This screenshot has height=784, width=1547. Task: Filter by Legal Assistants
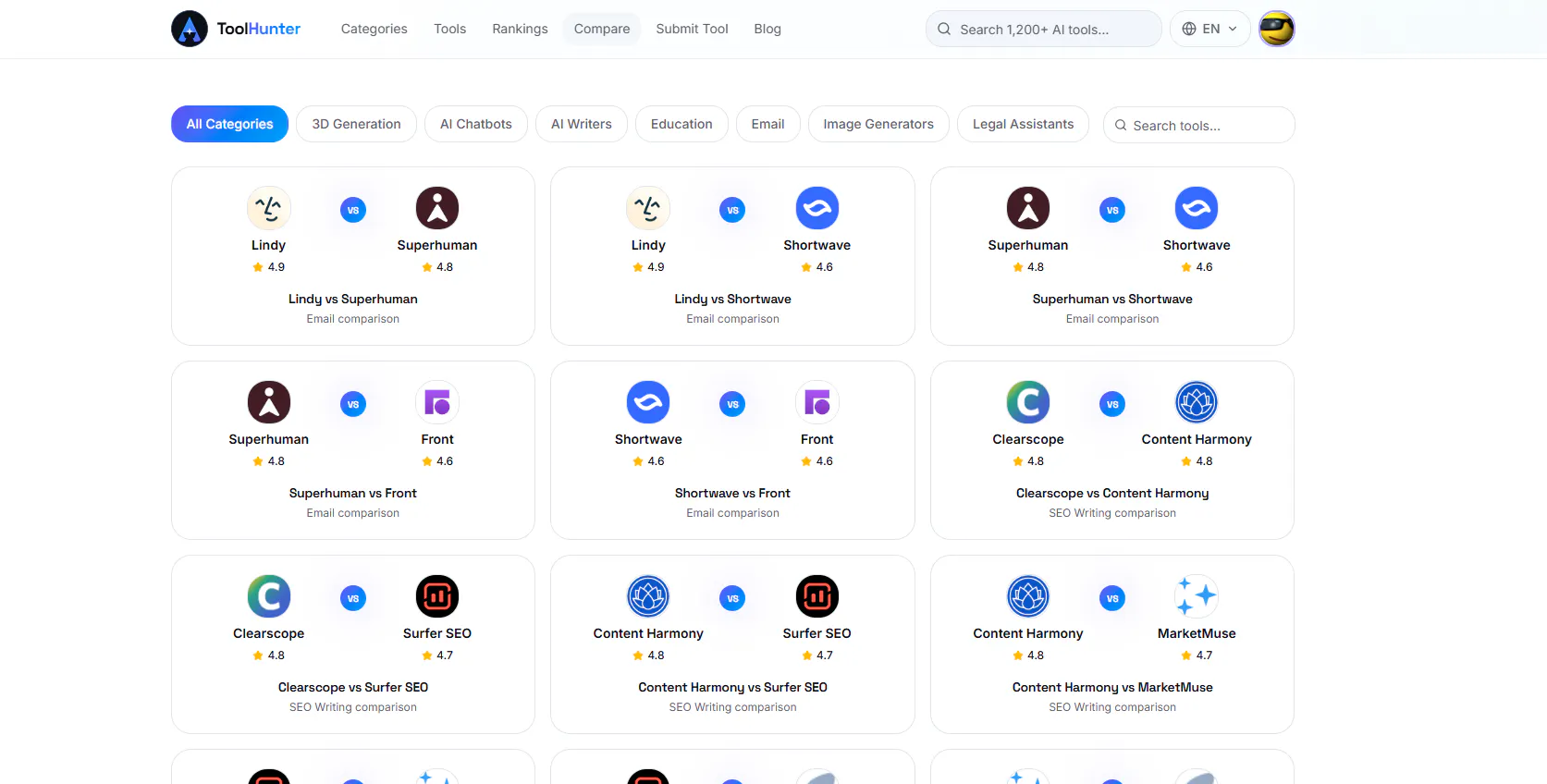(1023, 124)
